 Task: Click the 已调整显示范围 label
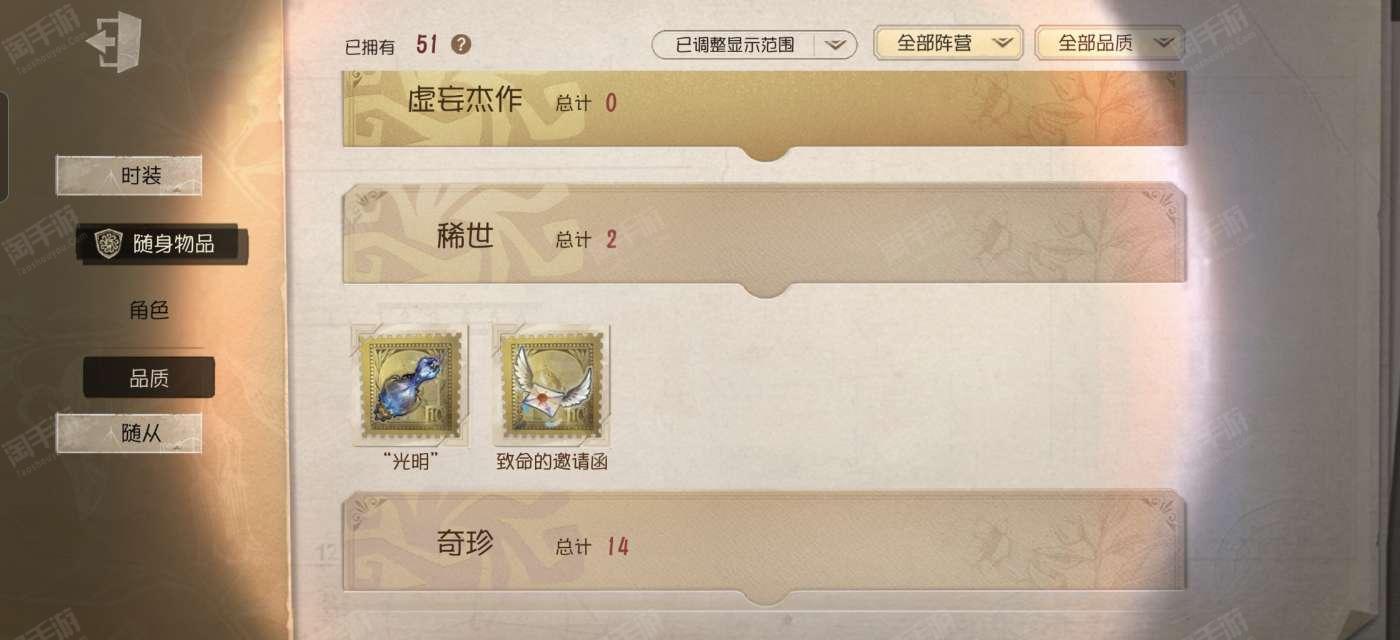coord(735,45)
